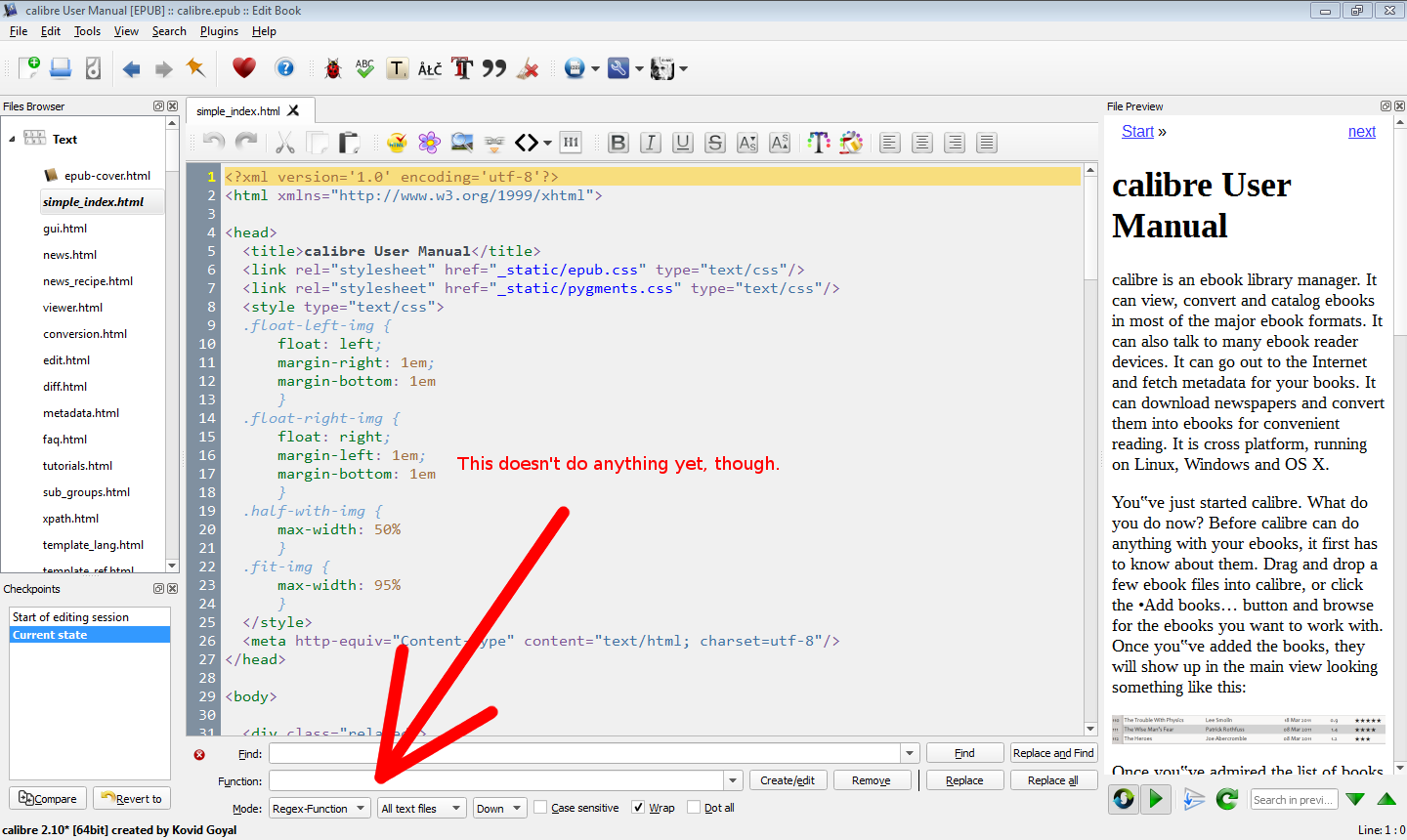The width and height of the screenshot is (1407, 840).
Task: Click the HTML fix icon
Action: coord(397,143)
